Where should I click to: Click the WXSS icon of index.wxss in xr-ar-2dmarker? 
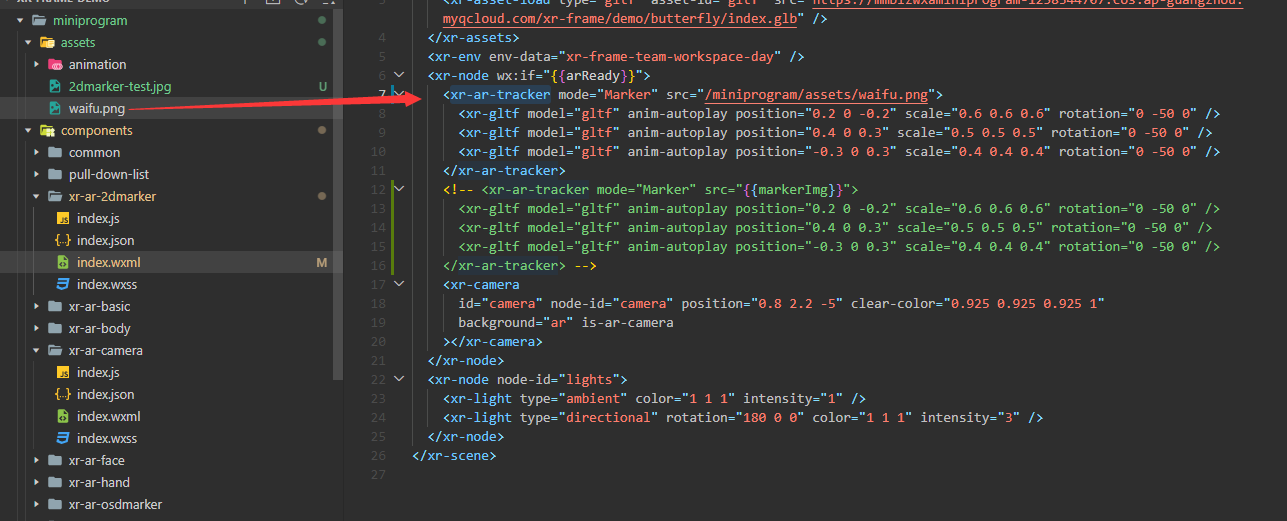coord(63,284)
